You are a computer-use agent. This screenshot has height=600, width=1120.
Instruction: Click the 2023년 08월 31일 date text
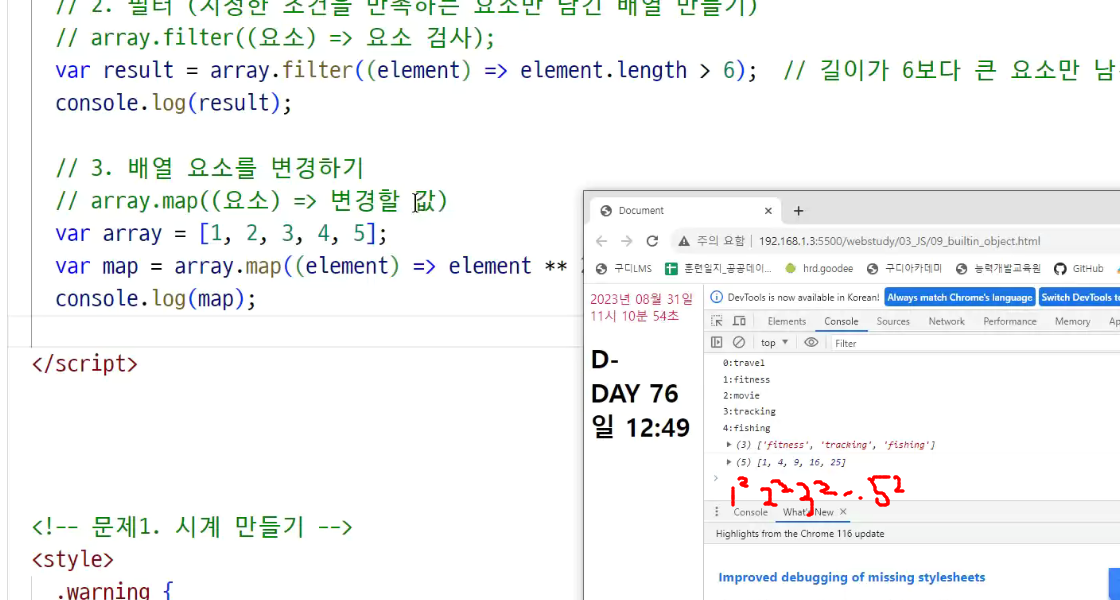[x=641, y=298]
